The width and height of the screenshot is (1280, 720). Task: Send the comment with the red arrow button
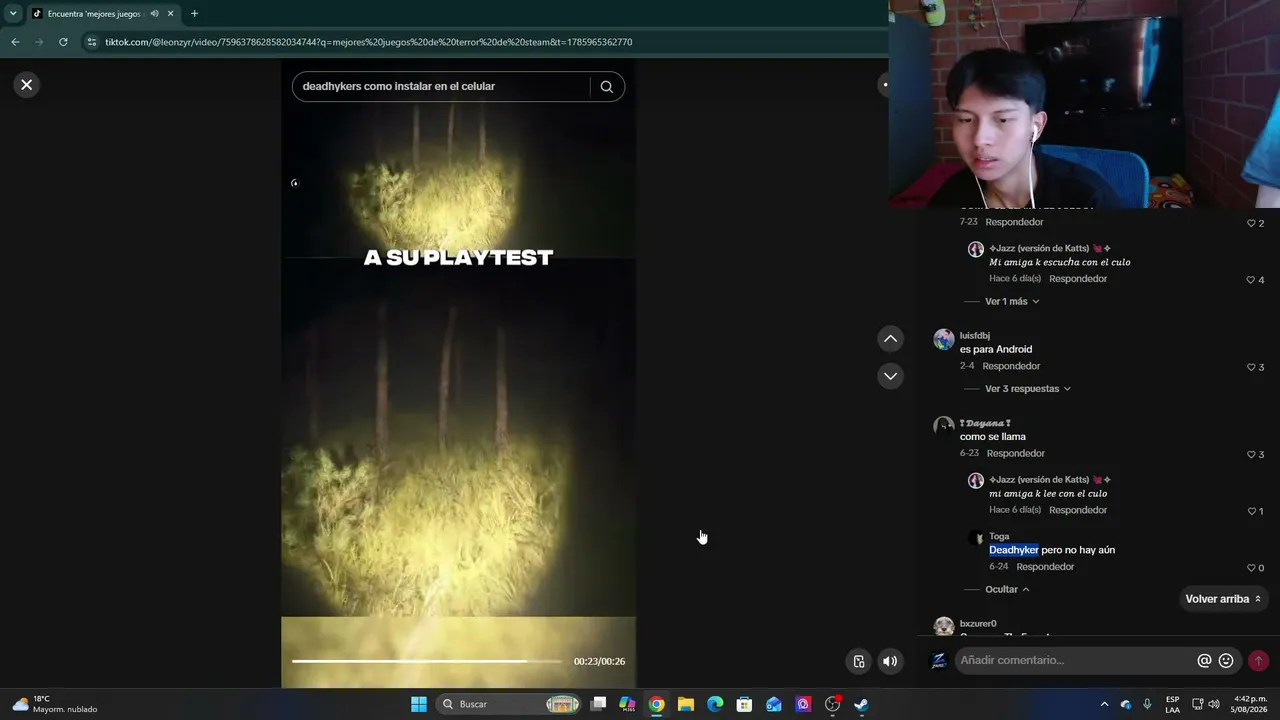click(1258, 660)
